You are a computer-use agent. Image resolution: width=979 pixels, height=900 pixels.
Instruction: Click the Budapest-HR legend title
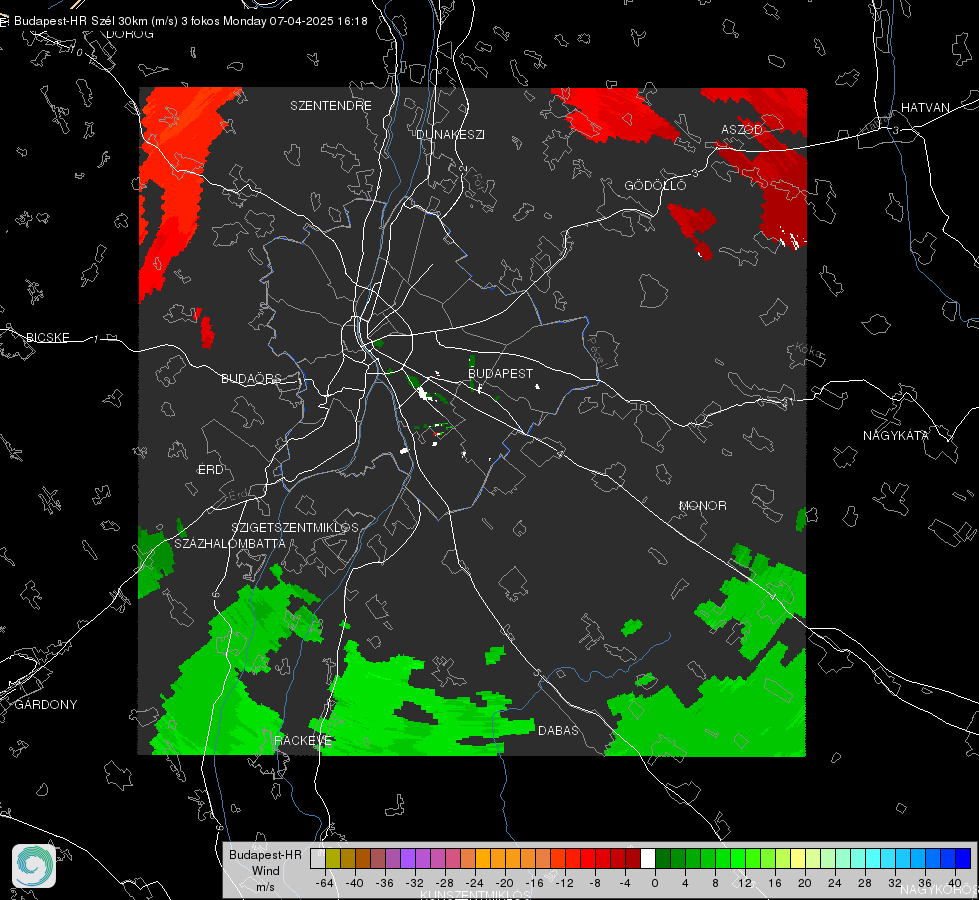coord(265,855)
